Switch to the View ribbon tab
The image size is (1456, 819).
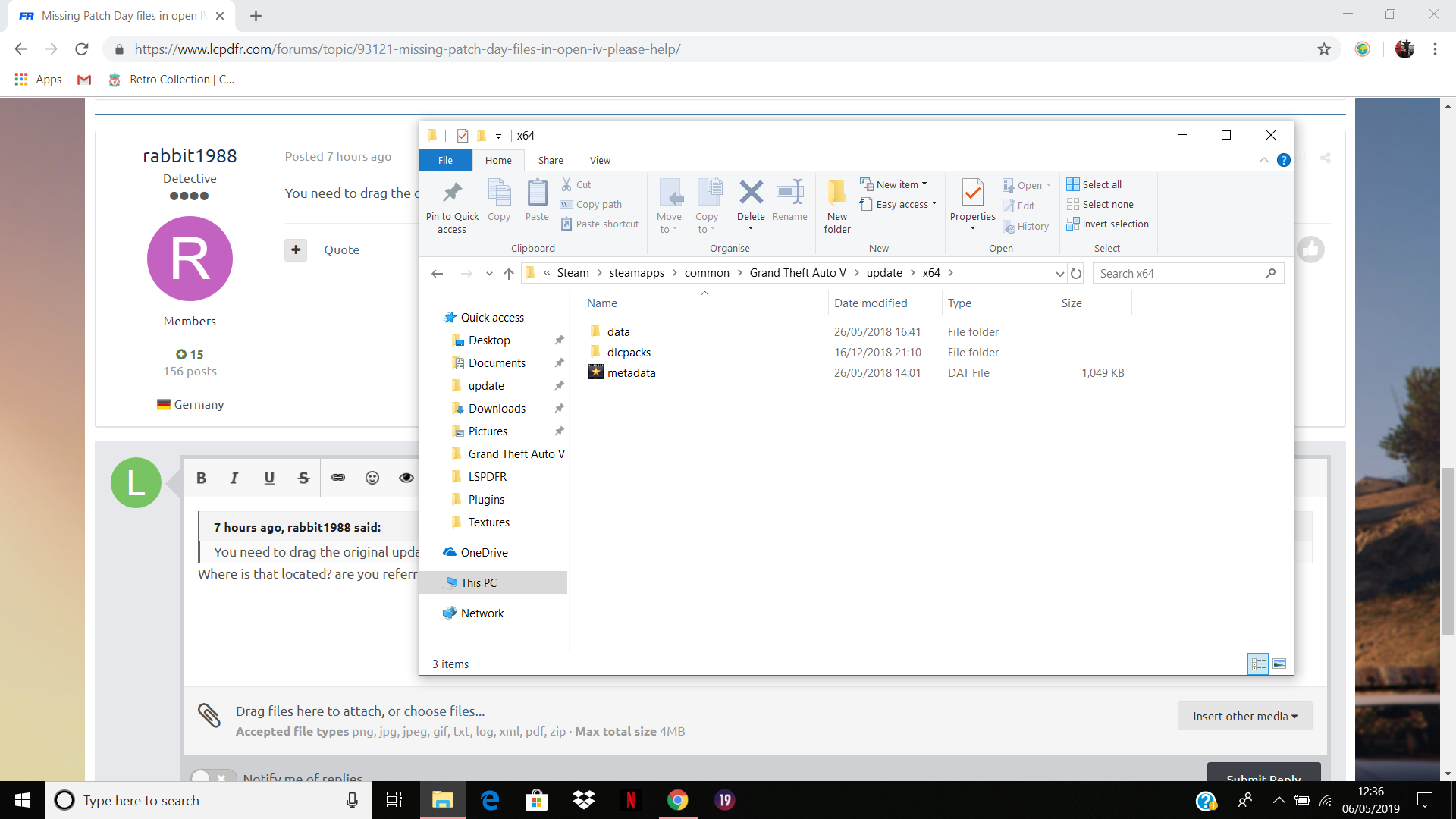600,160
